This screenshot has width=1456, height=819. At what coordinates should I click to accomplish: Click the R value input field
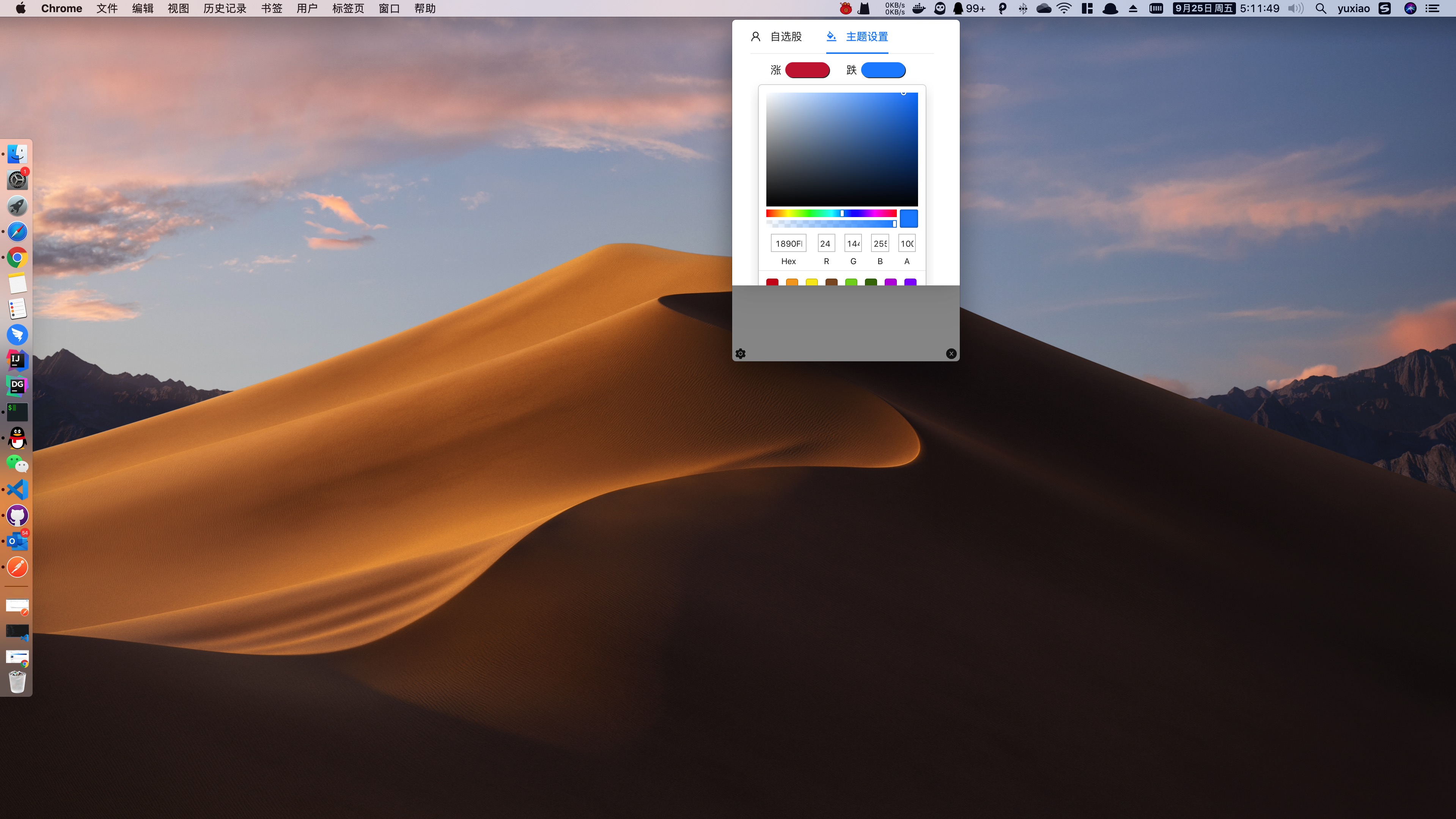coord(826,243)
